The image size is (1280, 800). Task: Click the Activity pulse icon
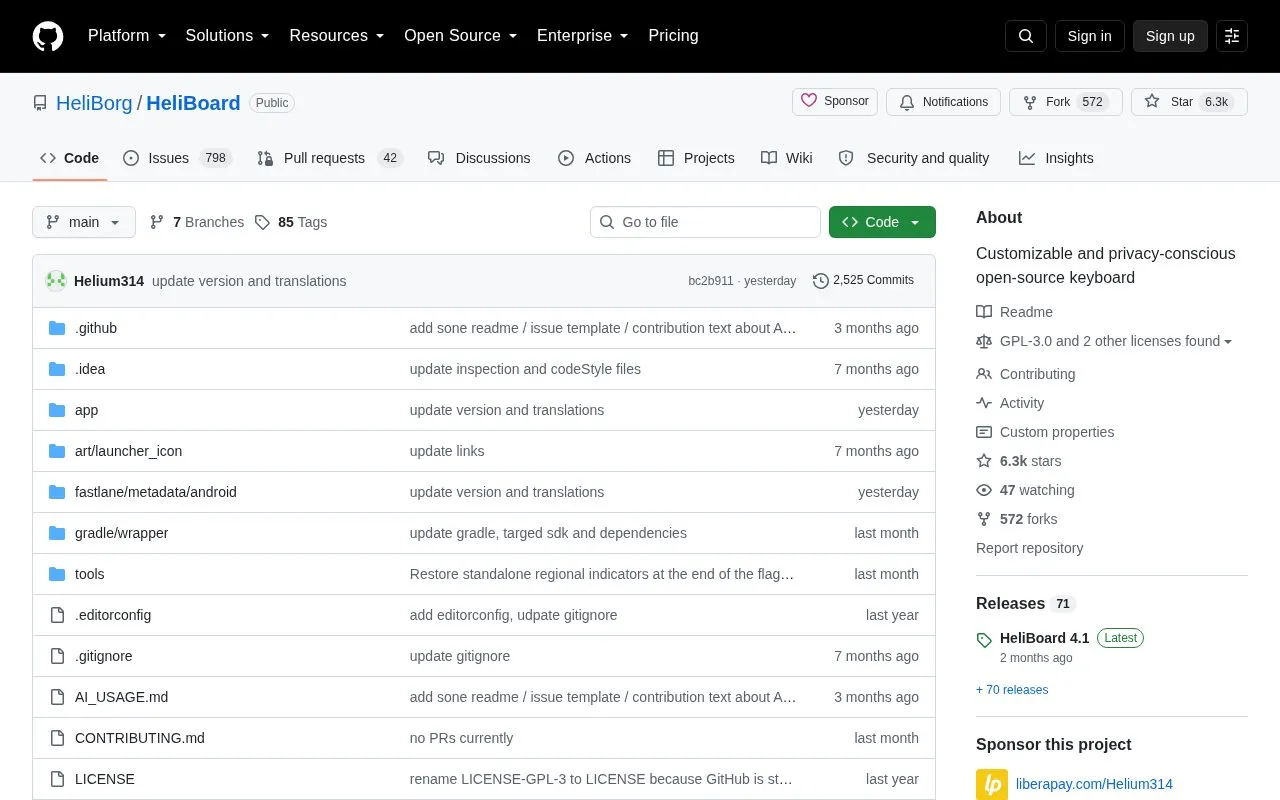click(x=984, y=403)
